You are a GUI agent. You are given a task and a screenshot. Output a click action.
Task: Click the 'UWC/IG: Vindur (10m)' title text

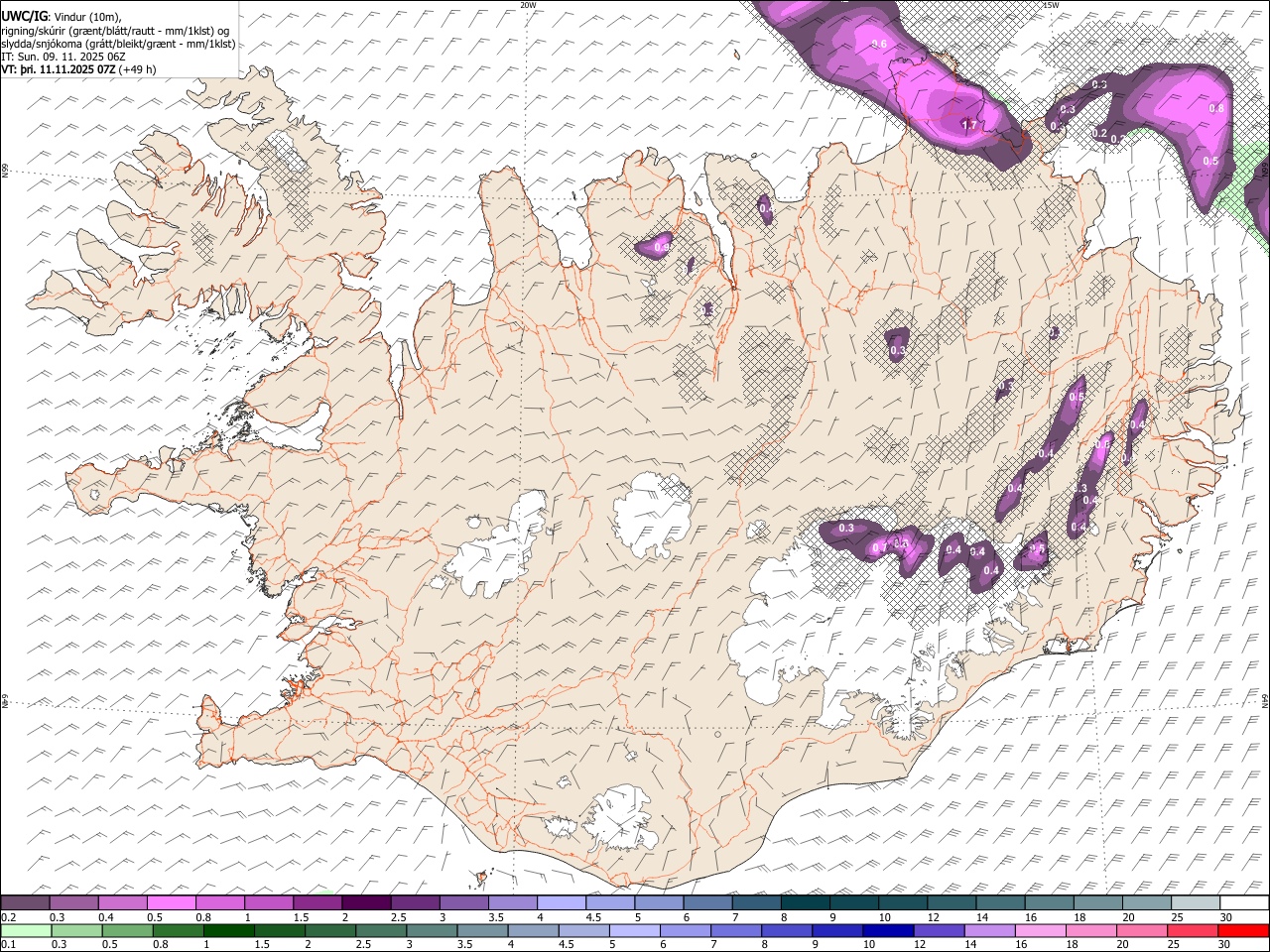pos(61,15)
